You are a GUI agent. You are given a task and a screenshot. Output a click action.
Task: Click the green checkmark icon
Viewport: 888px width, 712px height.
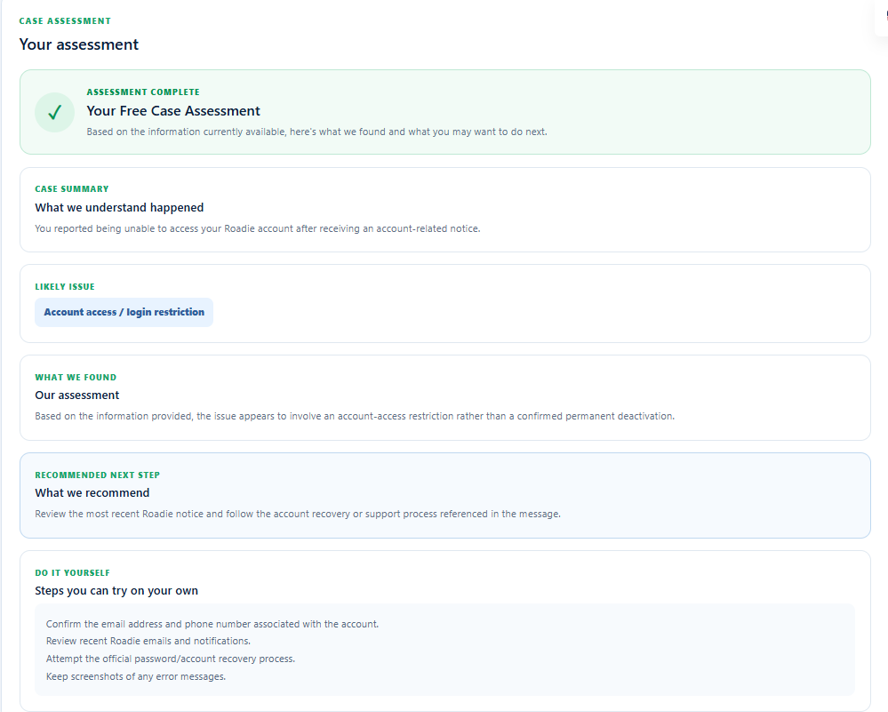click(x=54, y=112)
